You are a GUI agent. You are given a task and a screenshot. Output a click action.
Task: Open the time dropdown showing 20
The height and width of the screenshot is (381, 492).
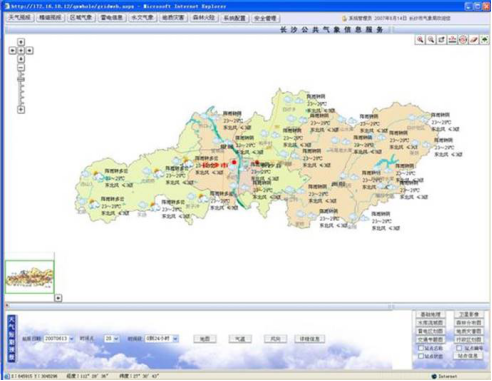click(111, 338)
